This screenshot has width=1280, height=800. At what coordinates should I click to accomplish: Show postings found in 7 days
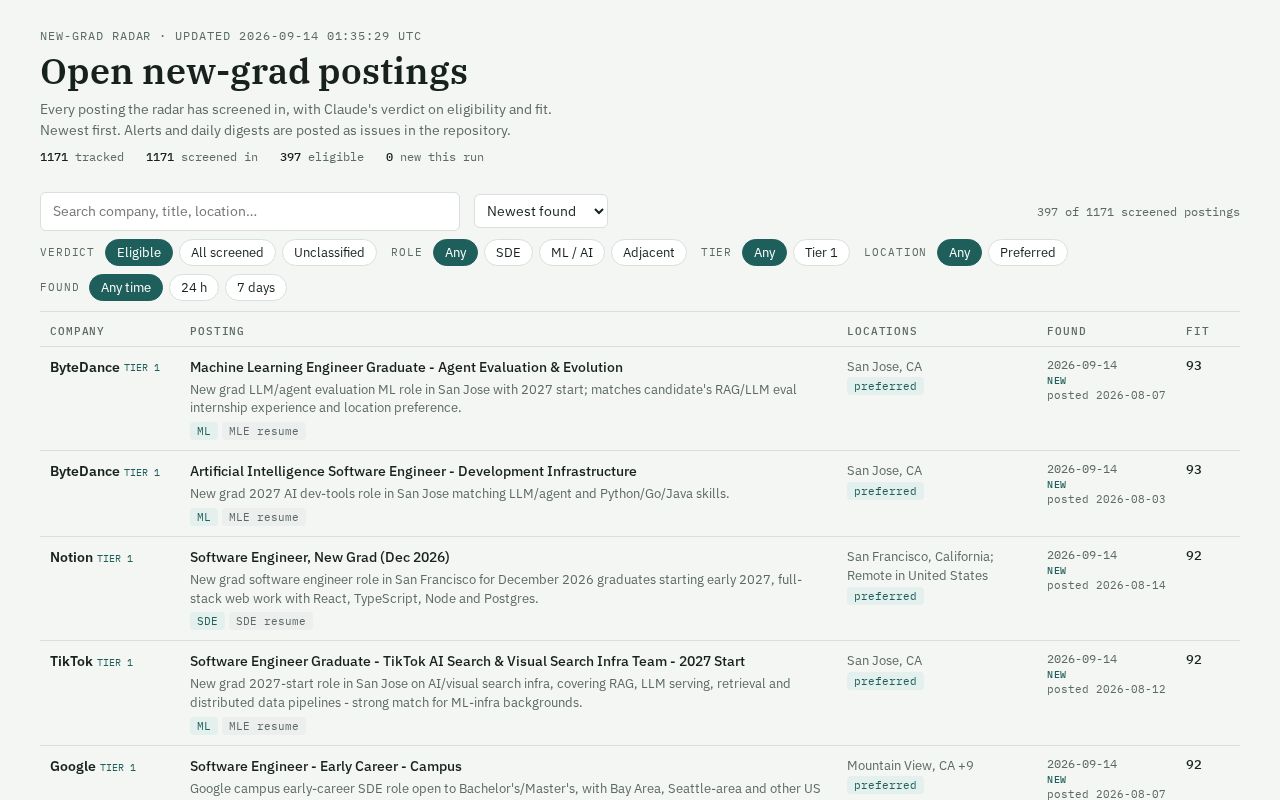click(256, 287)
